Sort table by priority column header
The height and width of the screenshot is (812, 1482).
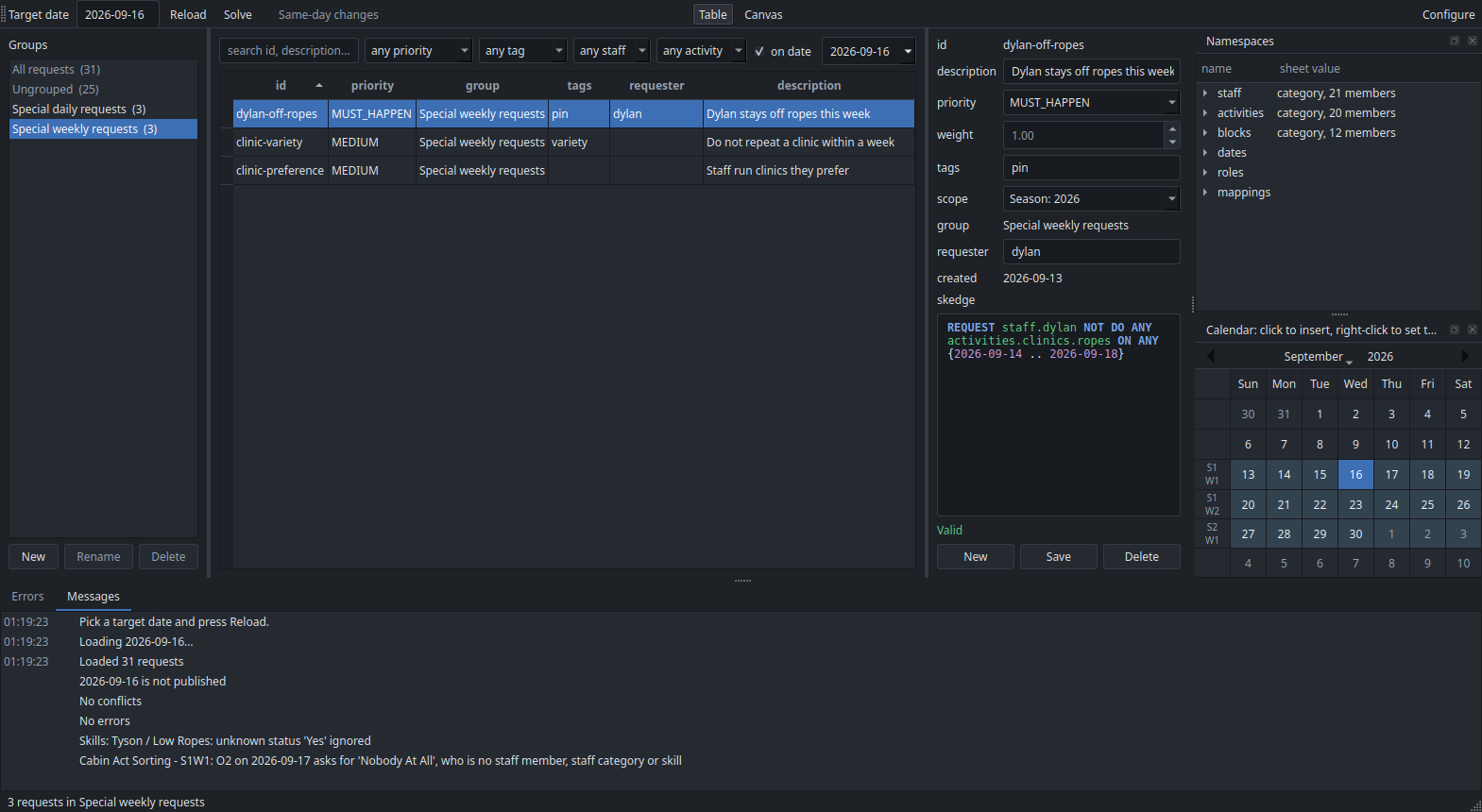[372, 85]
